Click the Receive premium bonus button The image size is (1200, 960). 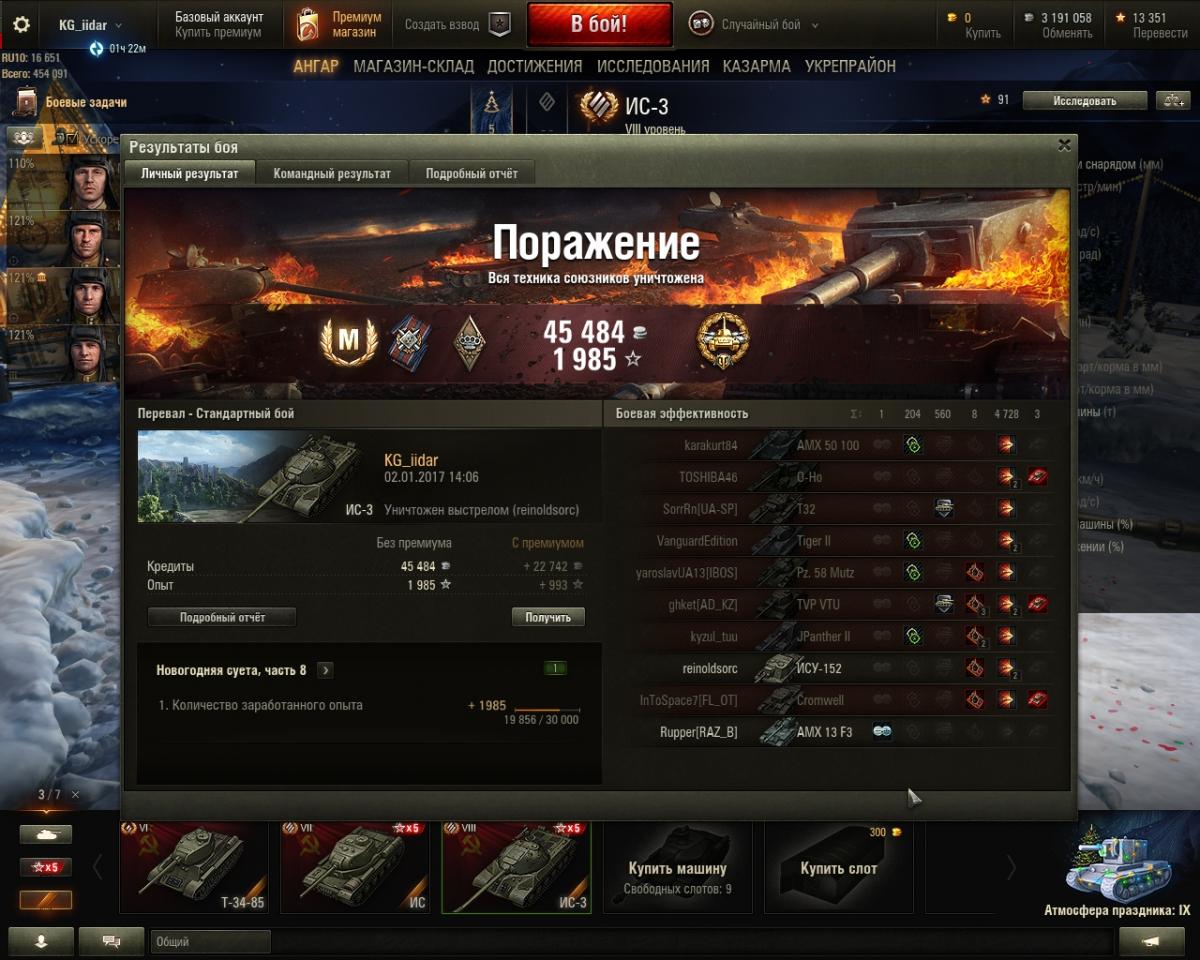[548, 617]
